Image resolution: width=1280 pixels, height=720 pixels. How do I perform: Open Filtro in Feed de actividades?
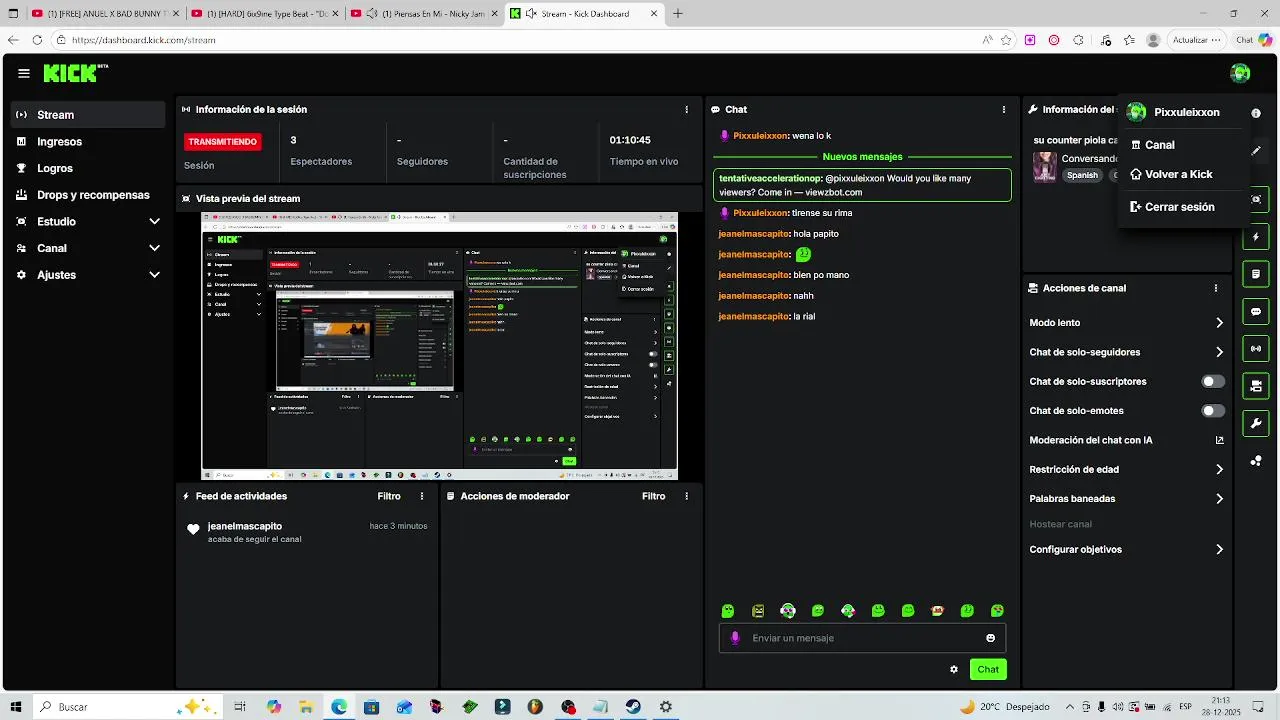(389, 496)
